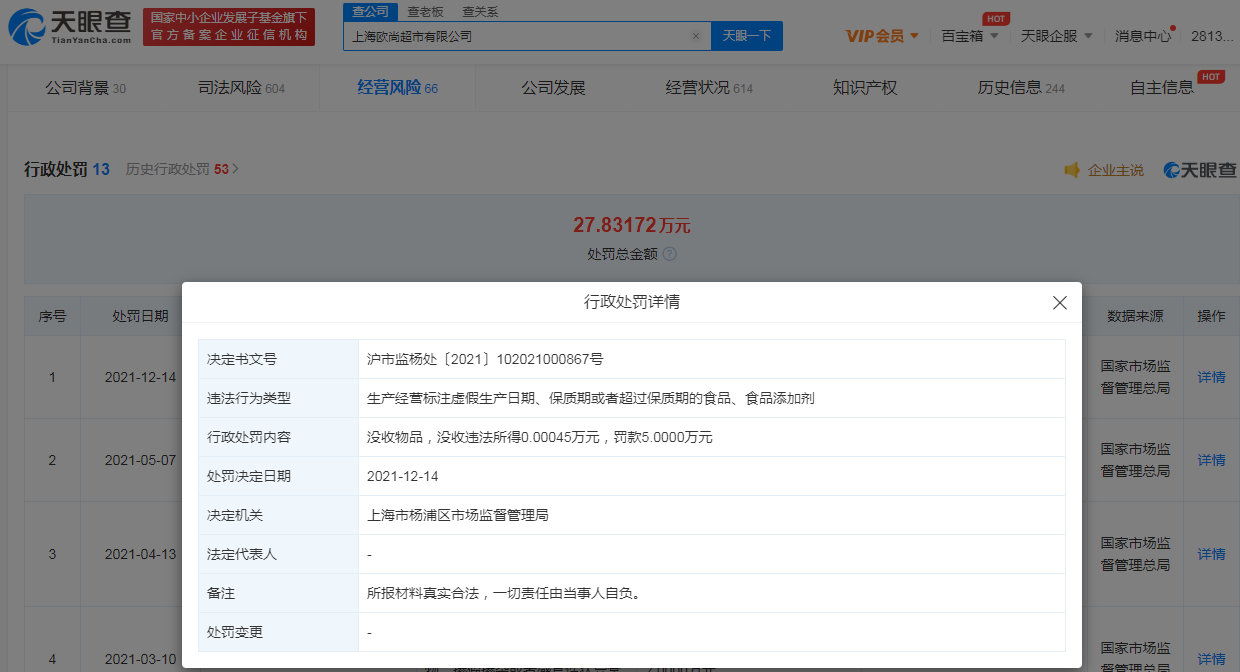Viewport: 1240px width, 672px height.
Task: Open the 消息中心 notifications
Action: [x=1143, y=36]
